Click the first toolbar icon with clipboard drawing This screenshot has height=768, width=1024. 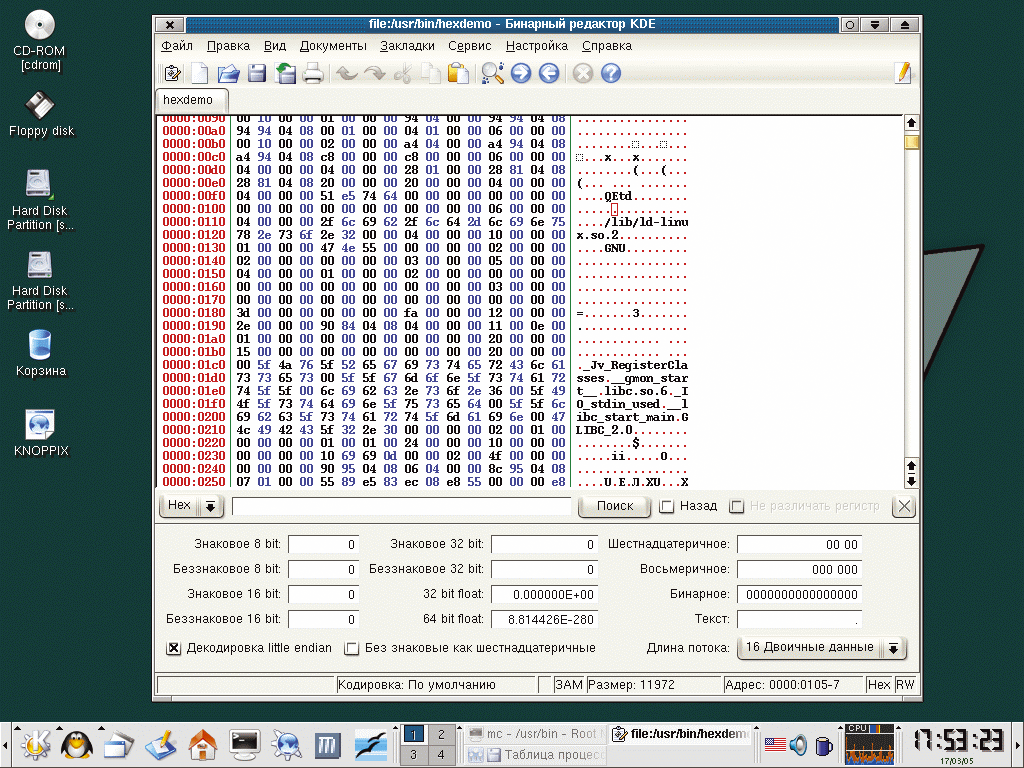(x=172, y=73)
